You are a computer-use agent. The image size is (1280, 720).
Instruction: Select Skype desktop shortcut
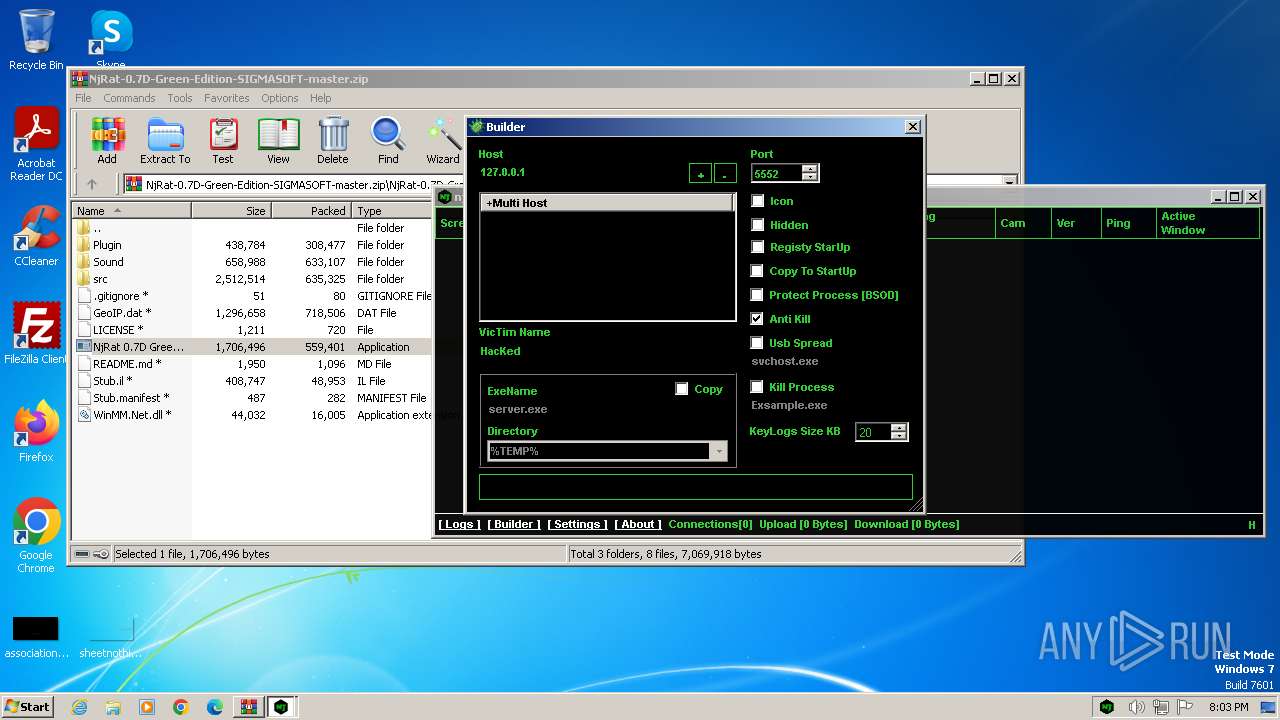pos(110,40)
